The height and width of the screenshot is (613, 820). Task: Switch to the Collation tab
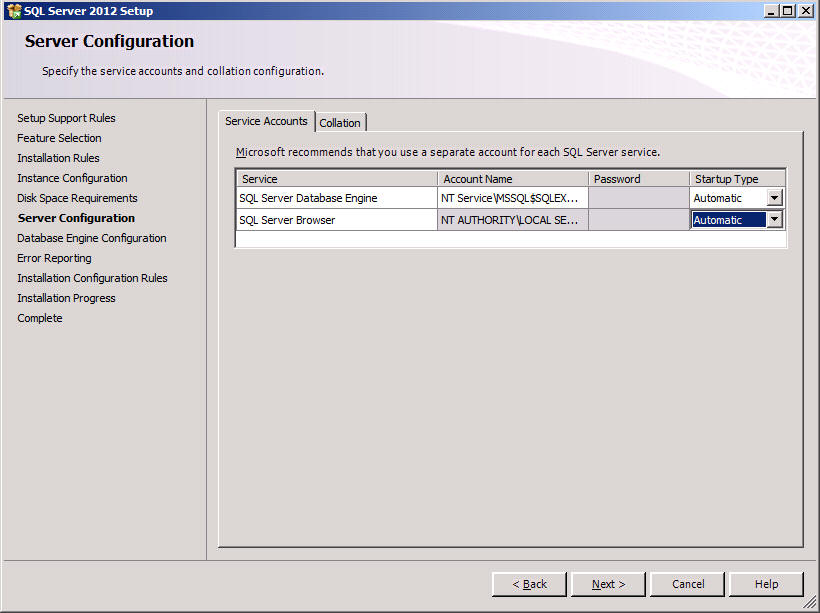click(x=340, y=123)
